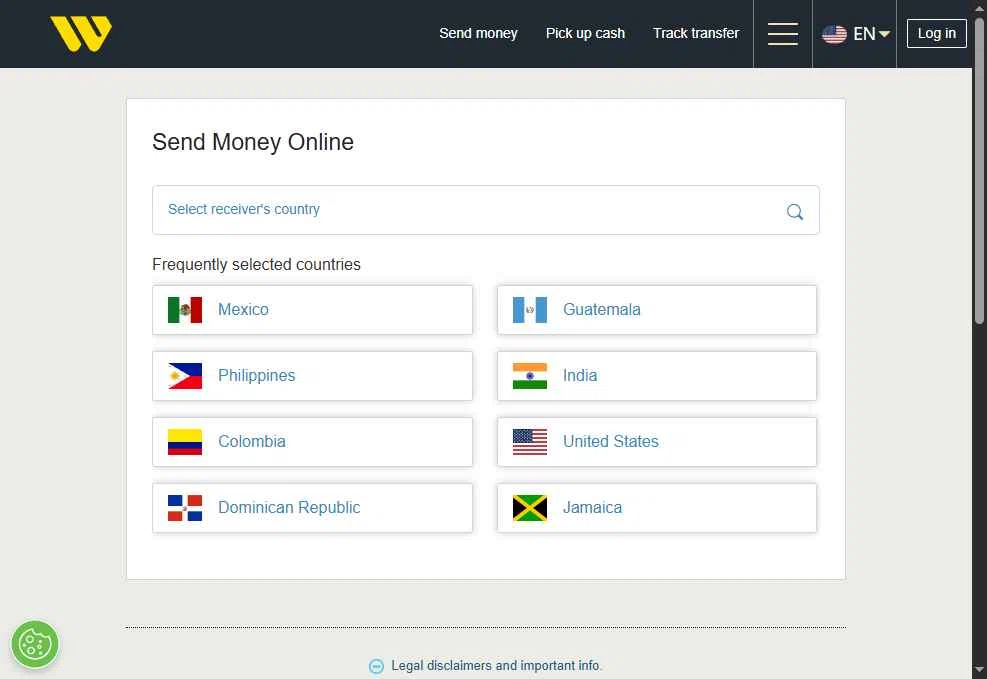Screen dimensions: 987x679
Task: Click the scrollbar down arrow
Action: [979, 671]
